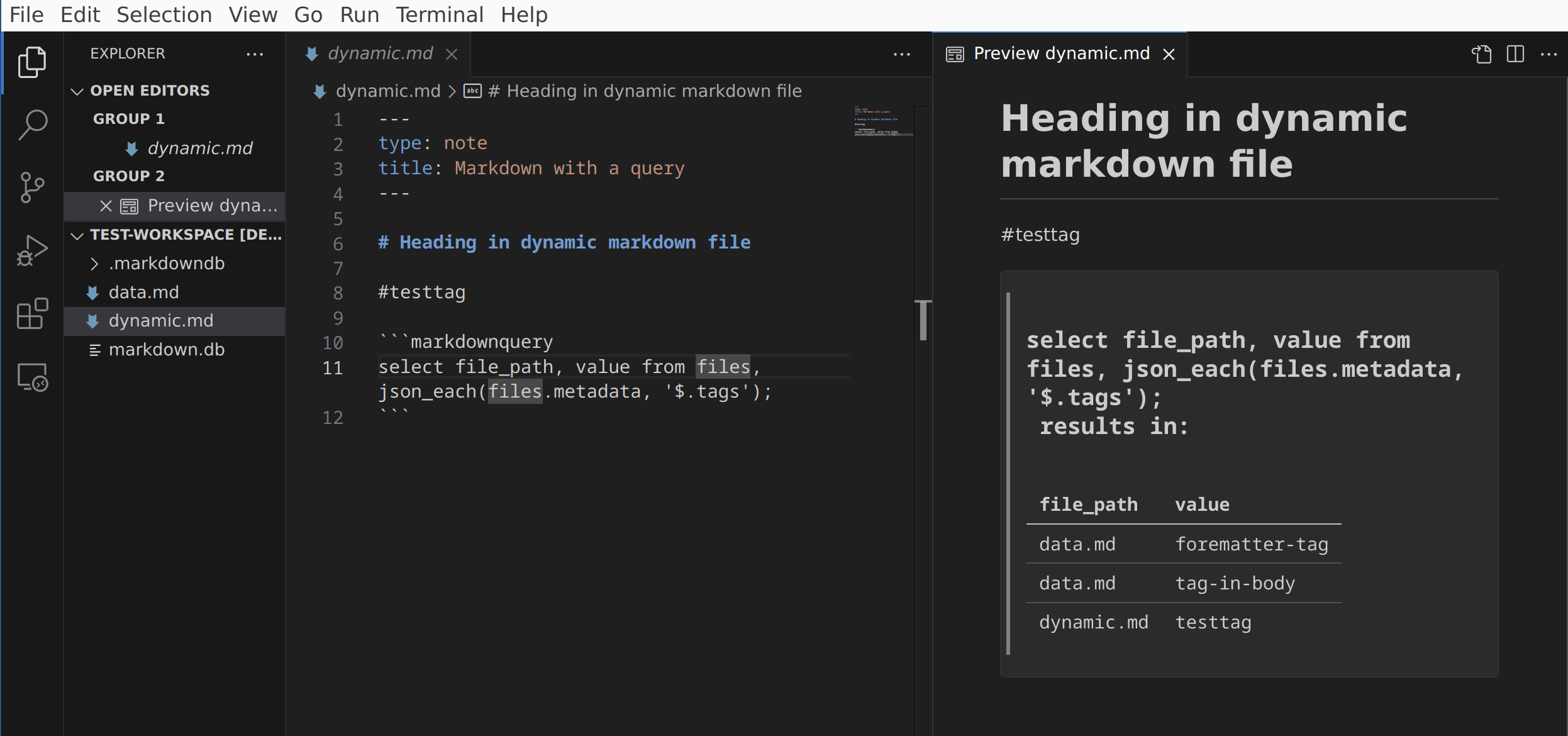The image size is (1568, 736).
Task: Open the Go menu
Action: tap(308, 14)
